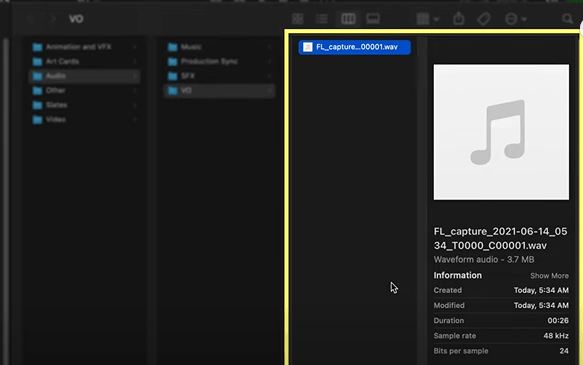Click the audio file preview thumbnail

pos(501,132)
